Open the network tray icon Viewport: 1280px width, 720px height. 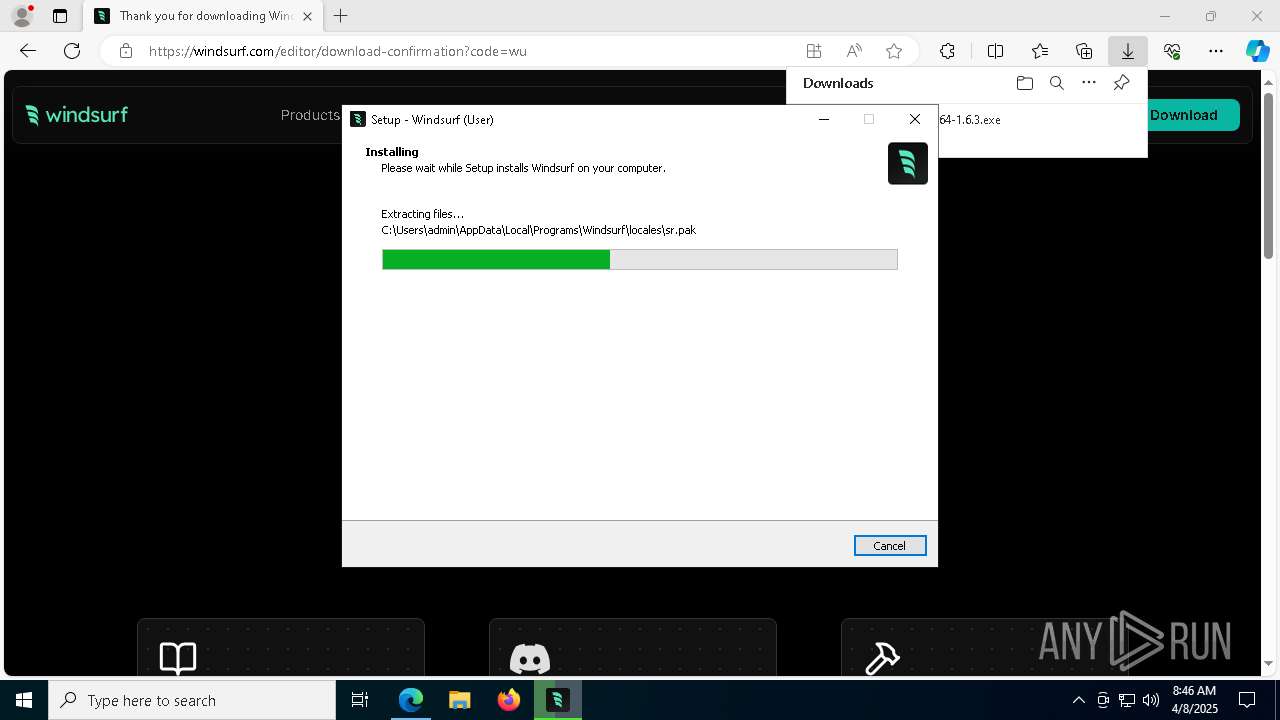pos(1127,700)
